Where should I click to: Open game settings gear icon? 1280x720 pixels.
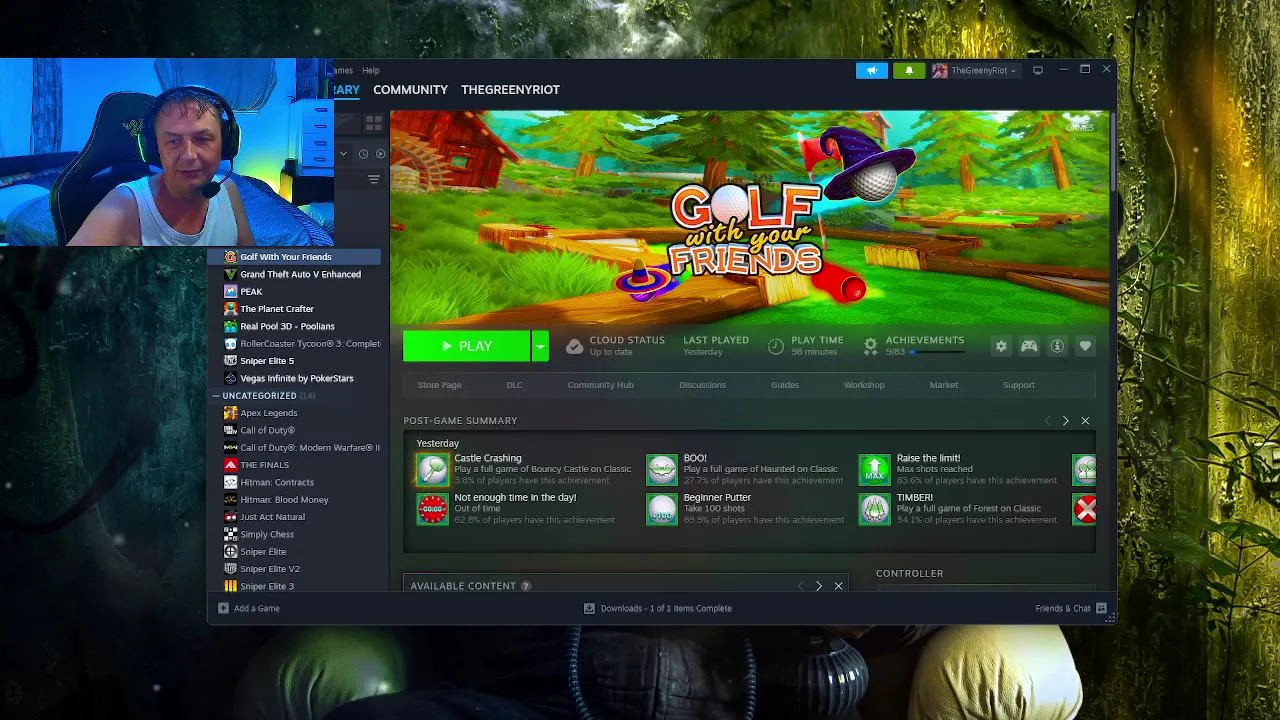1001,346
